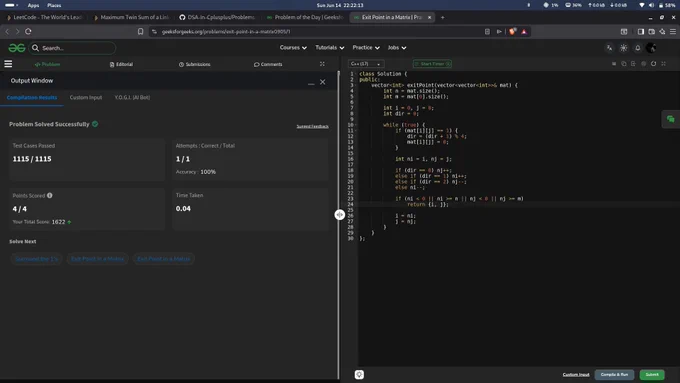Click the Brave Rewards triangle icon
This screenshot has width=680, height=383.
524,31
